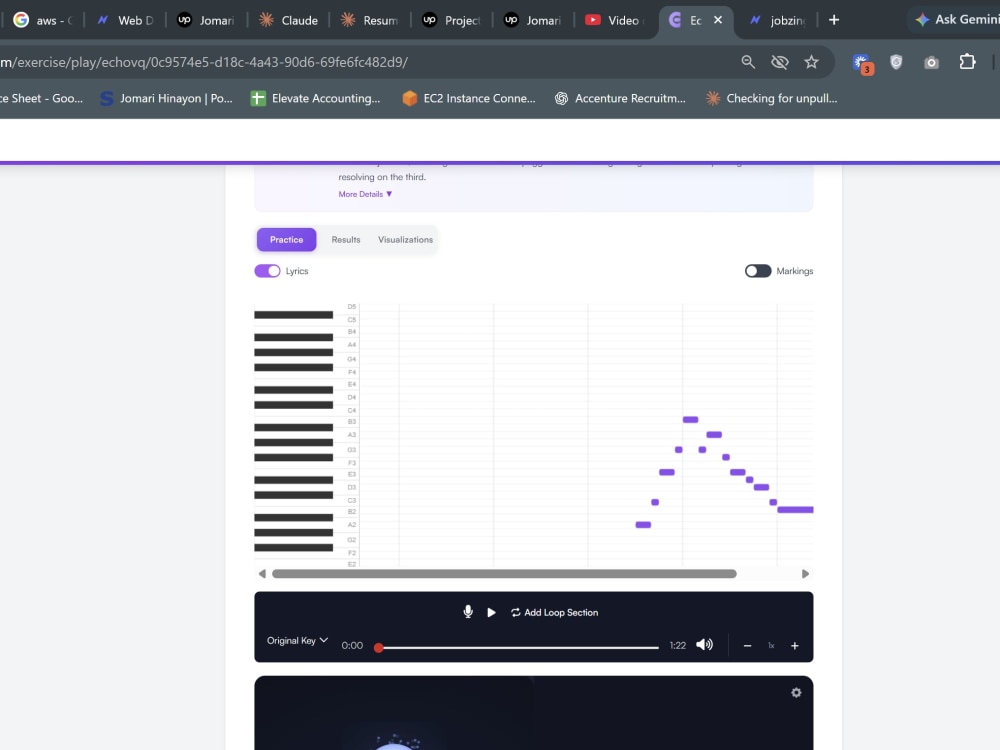
Task: Switch to the Claude browser tab
Action: click(x=289, y=20)
